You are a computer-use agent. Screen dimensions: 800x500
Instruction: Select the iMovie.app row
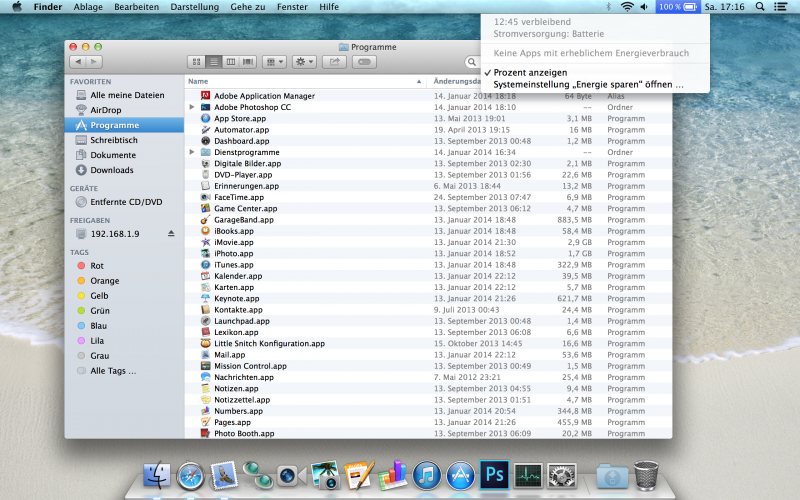pyautogui.click(x=428, y=242)
